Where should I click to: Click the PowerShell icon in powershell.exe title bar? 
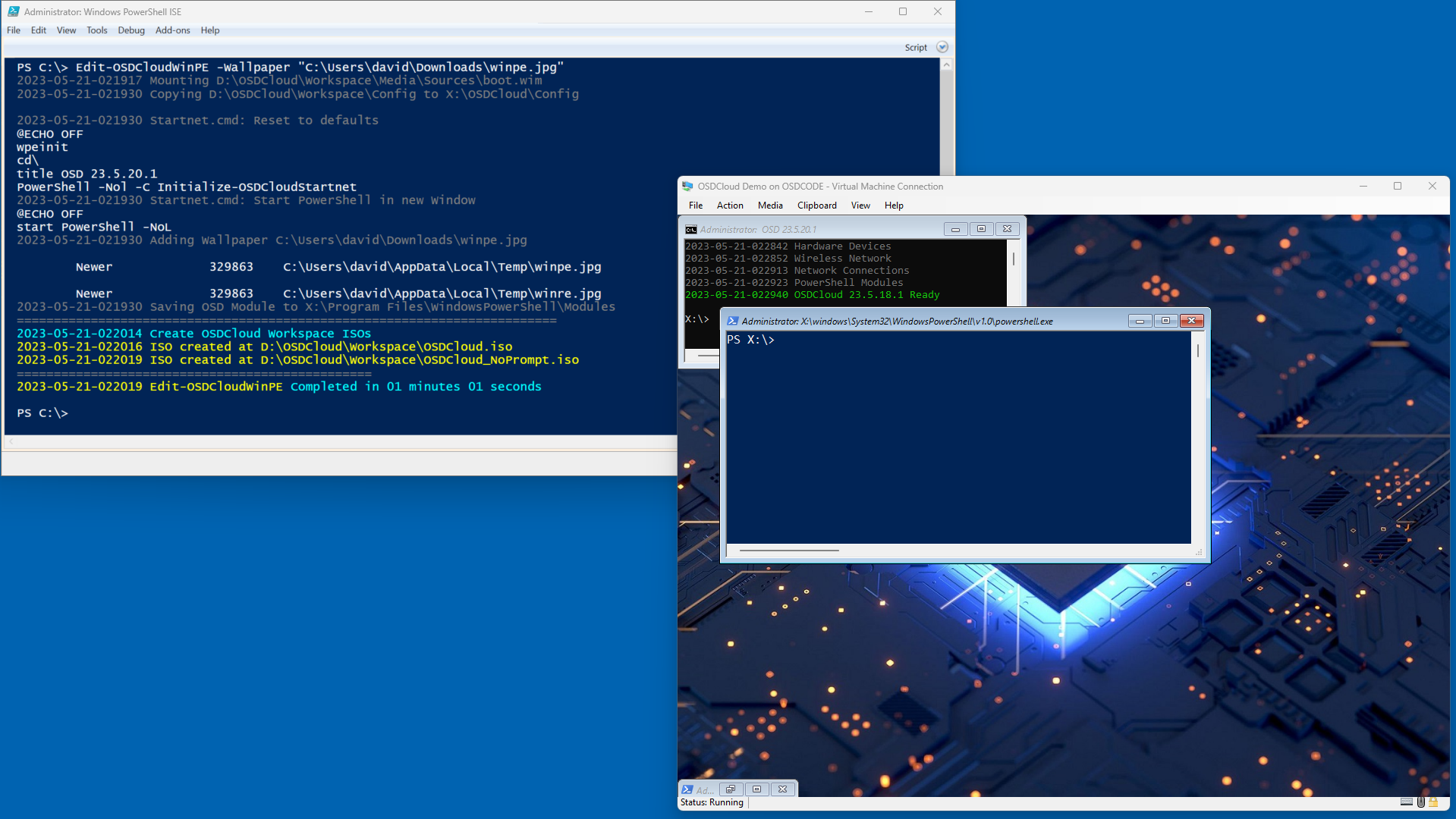[x=732, y=322]
